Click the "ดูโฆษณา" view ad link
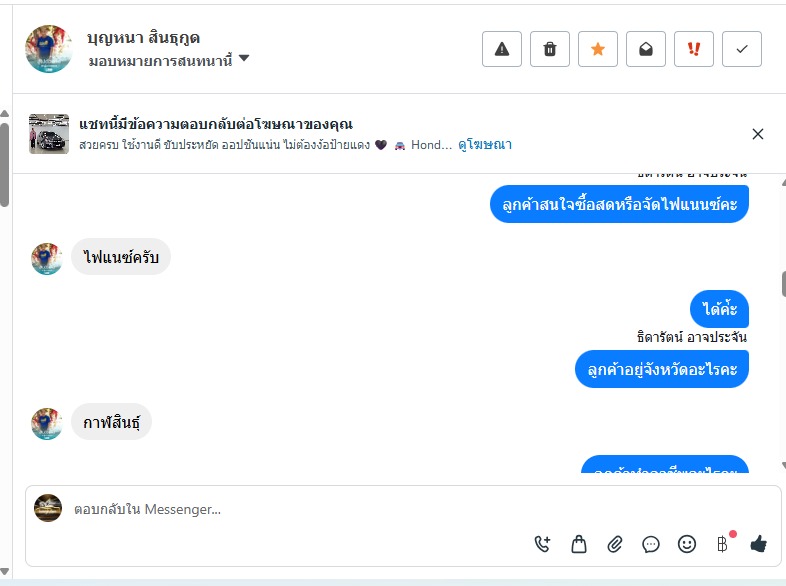786x586 pixels. [x=485, y=145]
